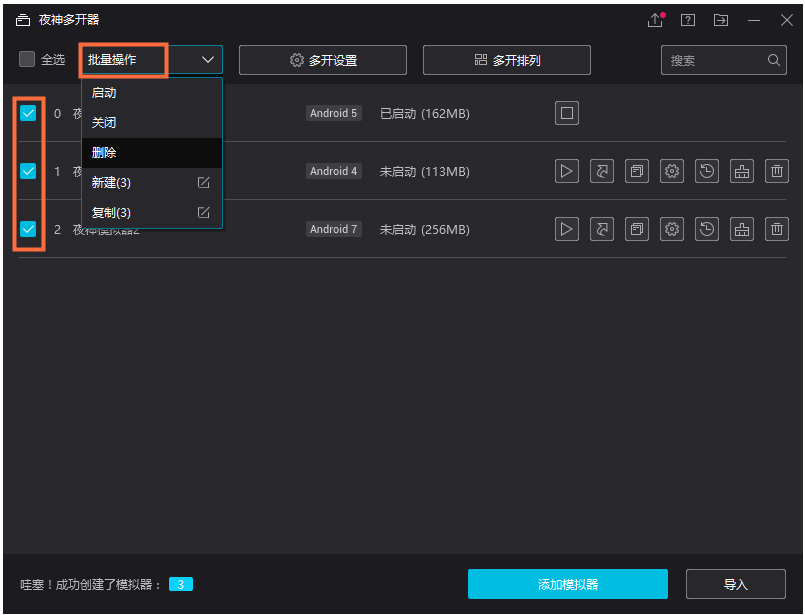Image resolution: width=805 pixels, height=615 pixels.
Task: Start emulator 1 with the play icon
Action: click(x=567, y=171)
